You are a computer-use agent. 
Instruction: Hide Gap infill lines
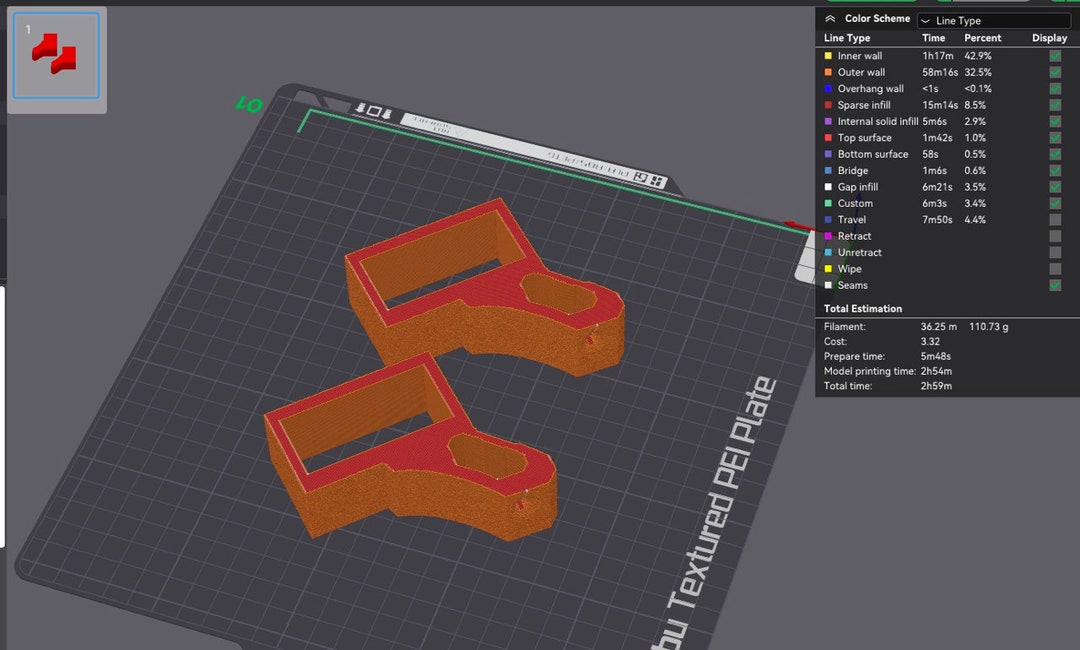(1055, 186)
